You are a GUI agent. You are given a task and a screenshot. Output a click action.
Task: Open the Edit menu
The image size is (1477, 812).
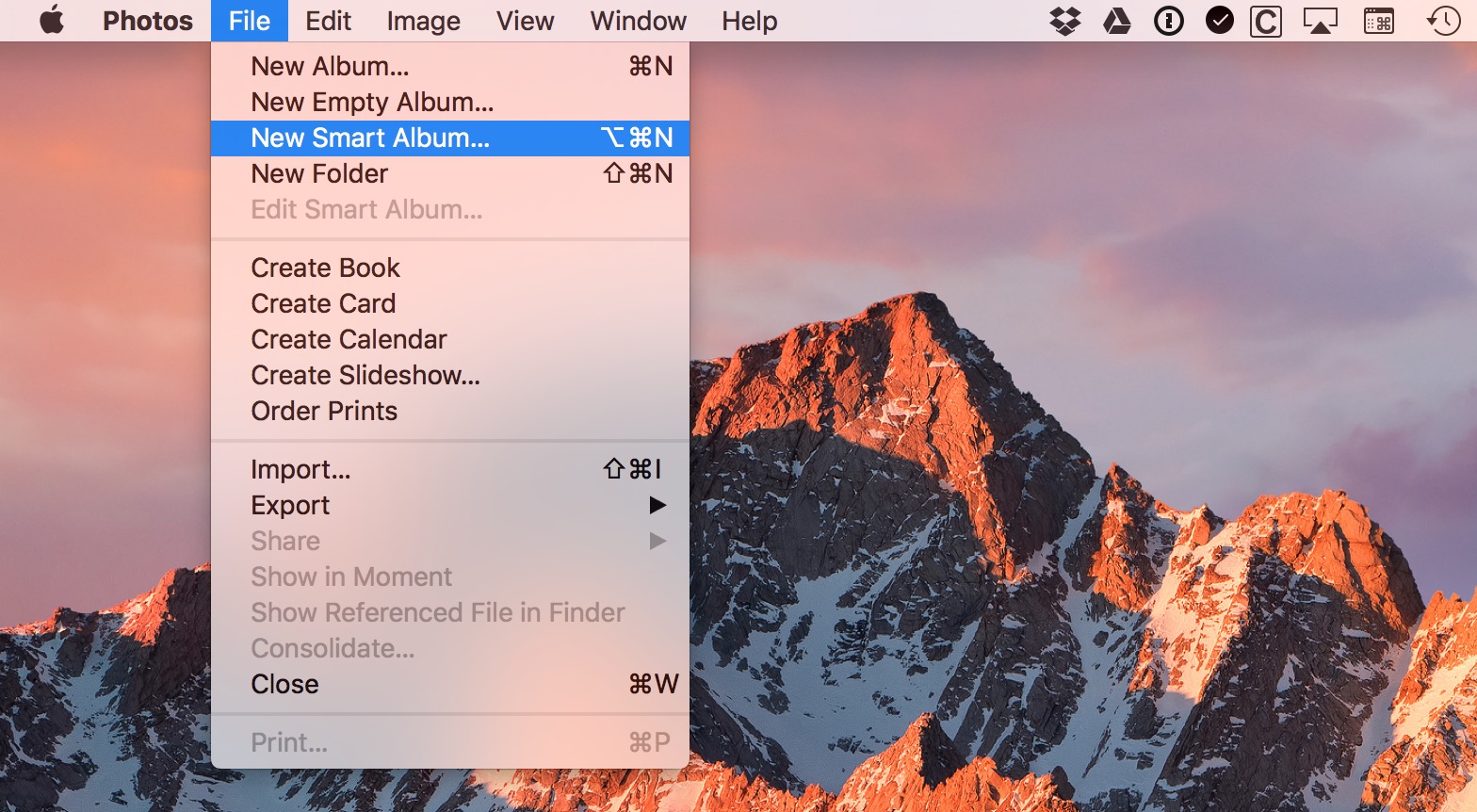(x=328, y=21)
